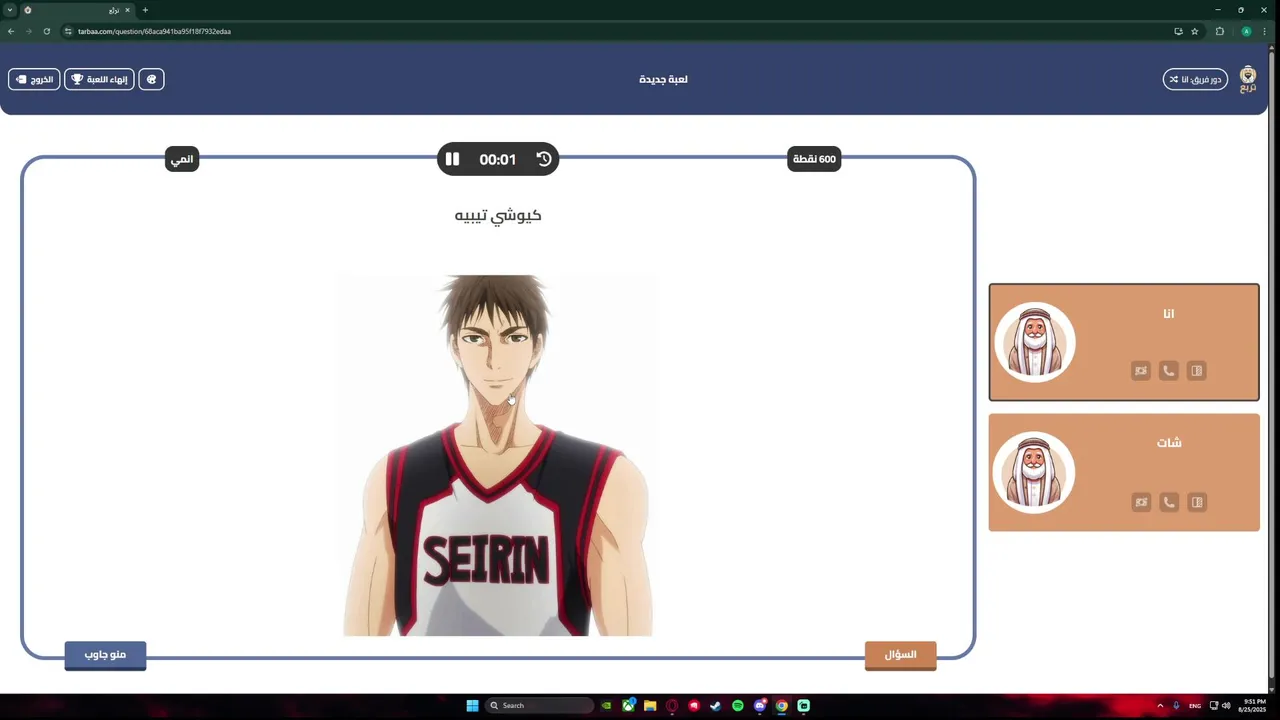Open the Windows Start menu

tap(472, 705)
